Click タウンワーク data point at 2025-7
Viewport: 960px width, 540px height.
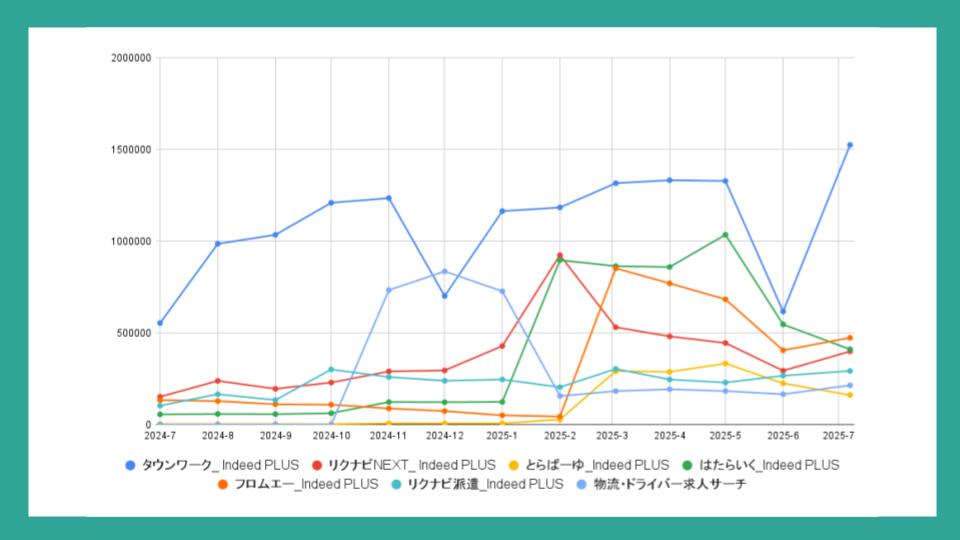tap(850, 145)
